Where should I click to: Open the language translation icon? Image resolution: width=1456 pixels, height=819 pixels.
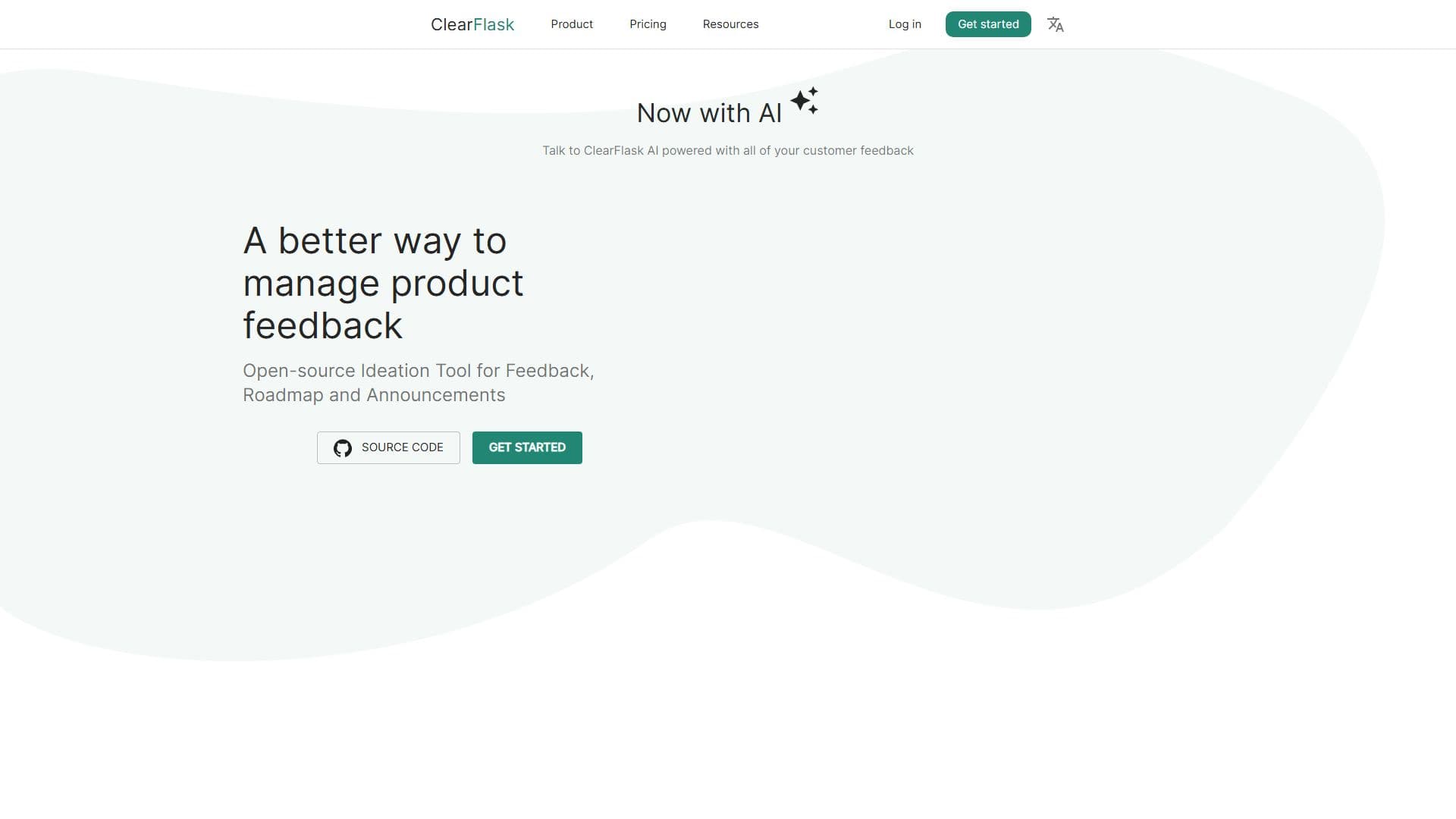[1055, 24]
